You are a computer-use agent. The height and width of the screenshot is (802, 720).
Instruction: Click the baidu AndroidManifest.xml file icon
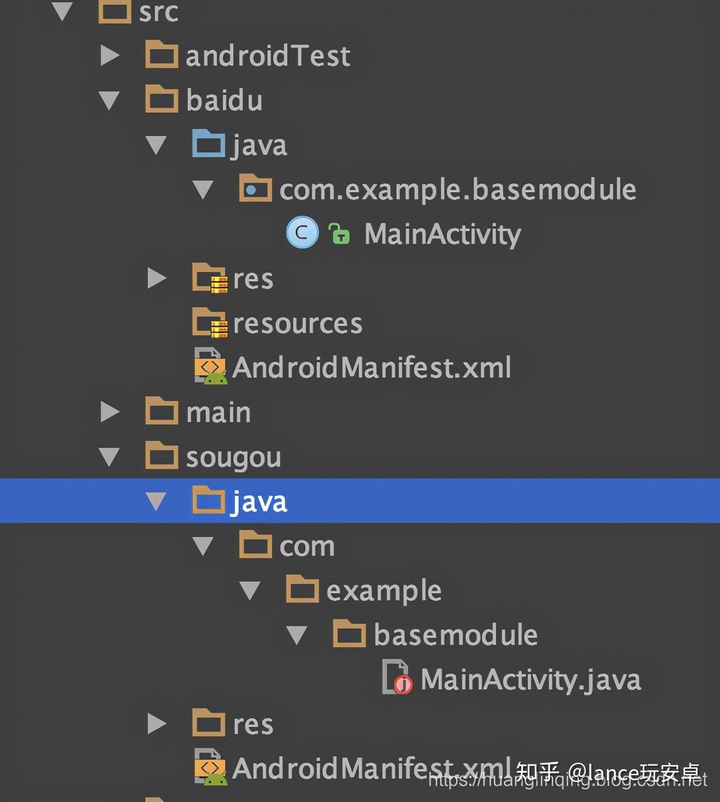(x=210, y=366)
